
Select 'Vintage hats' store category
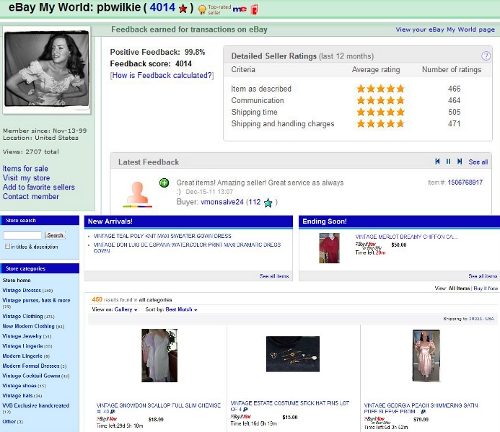(x=18, y=396)
